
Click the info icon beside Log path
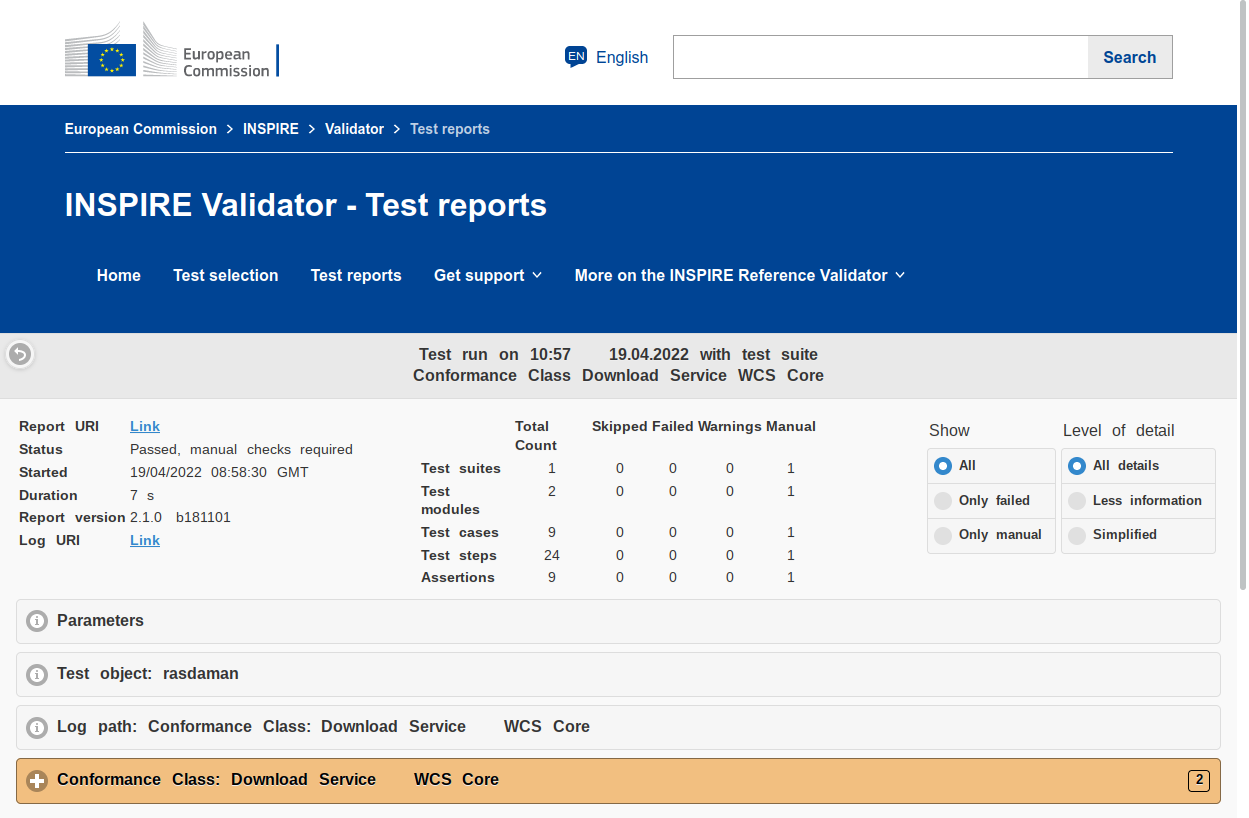point(37,727)
